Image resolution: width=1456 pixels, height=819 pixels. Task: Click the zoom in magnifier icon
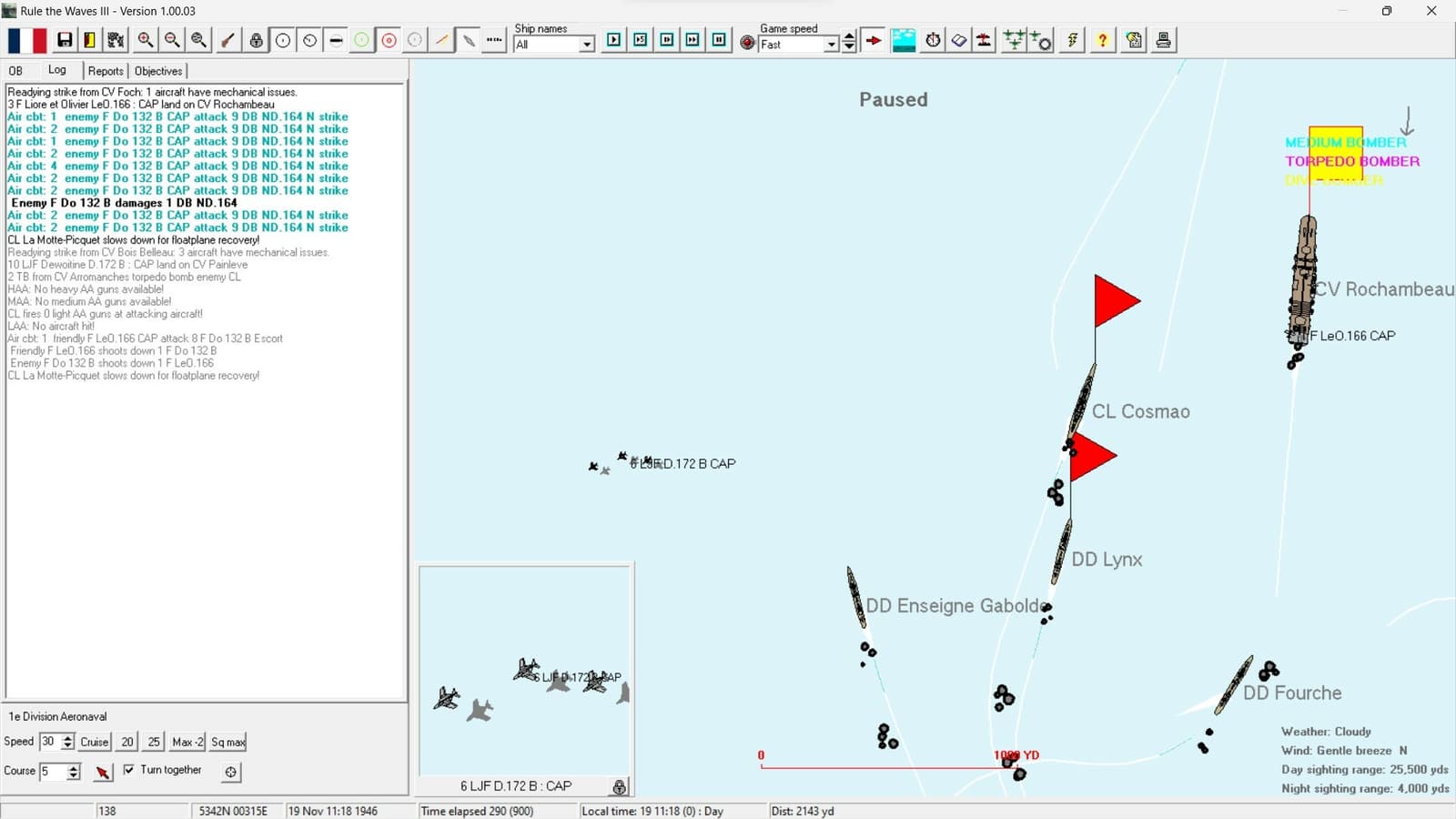tap(146, 40)
